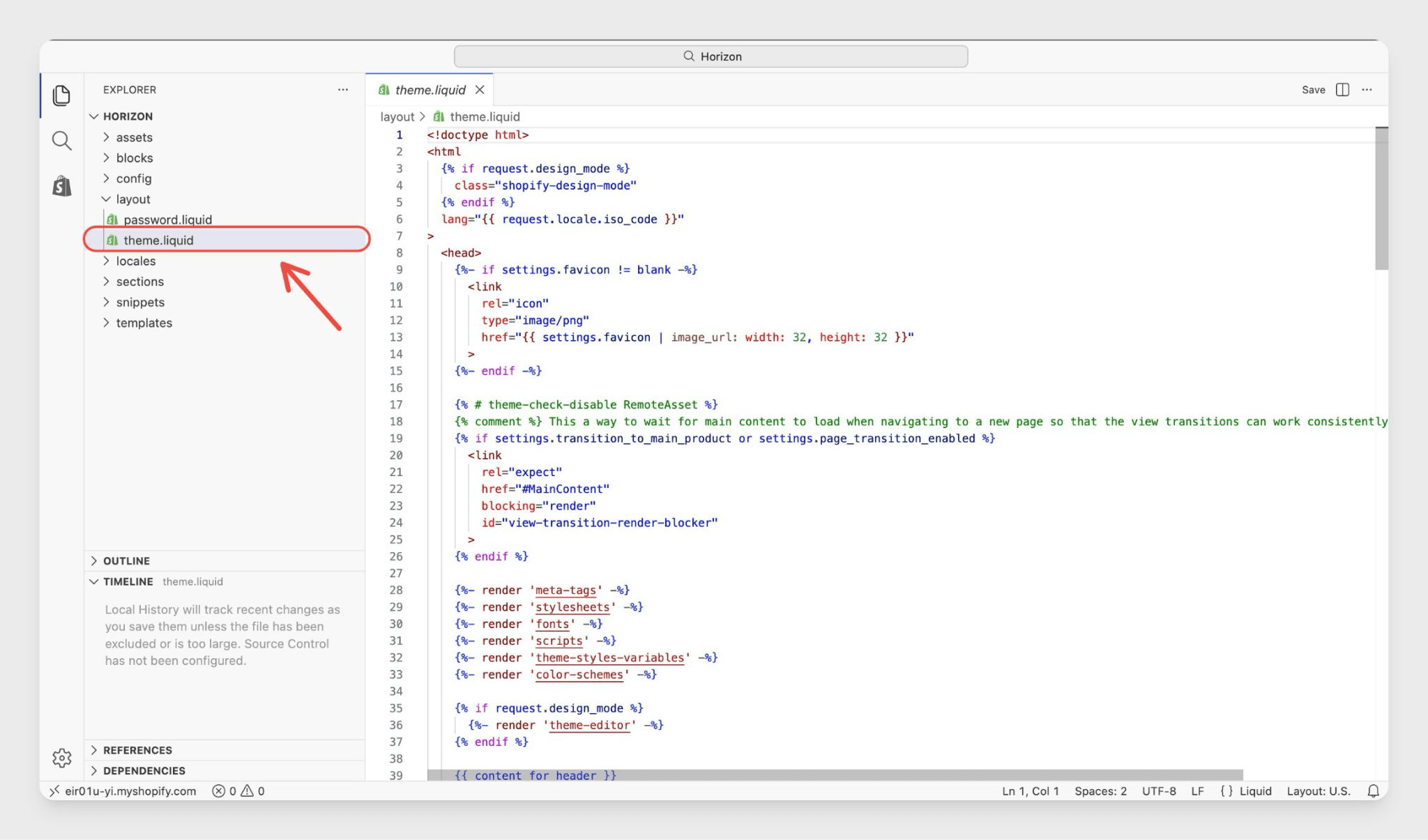Click the warnings triangle icon in status bar
Screen dimensions: 1428x840
click(247, 791)
